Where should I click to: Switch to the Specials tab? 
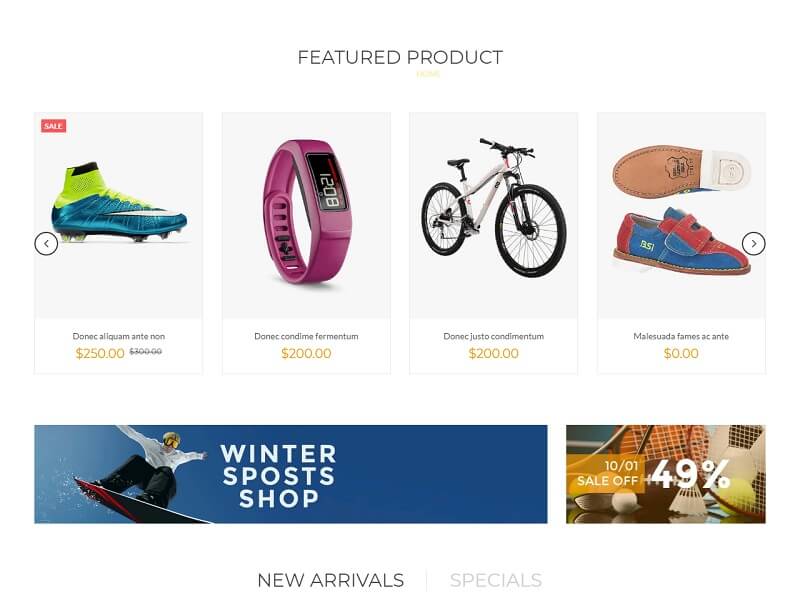tap(496, 581)
